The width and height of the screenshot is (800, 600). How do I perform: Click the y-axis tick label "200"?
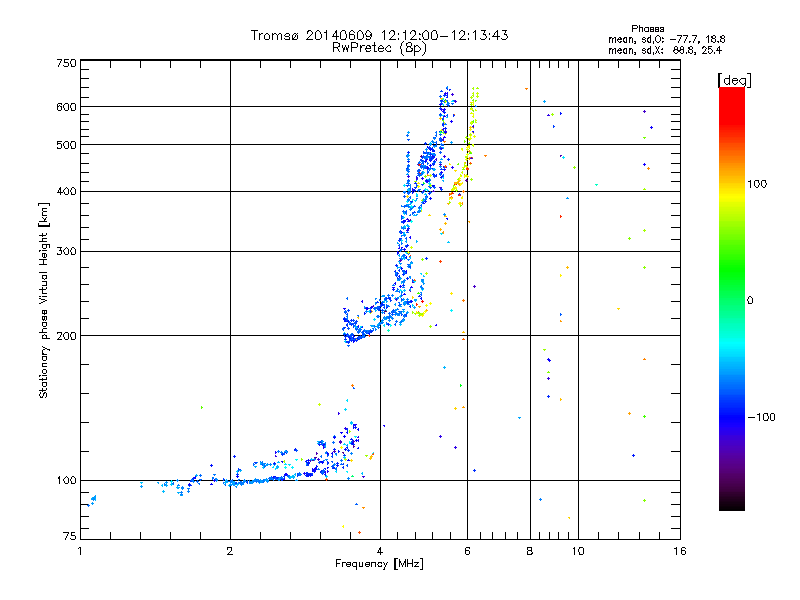point(66,336)
